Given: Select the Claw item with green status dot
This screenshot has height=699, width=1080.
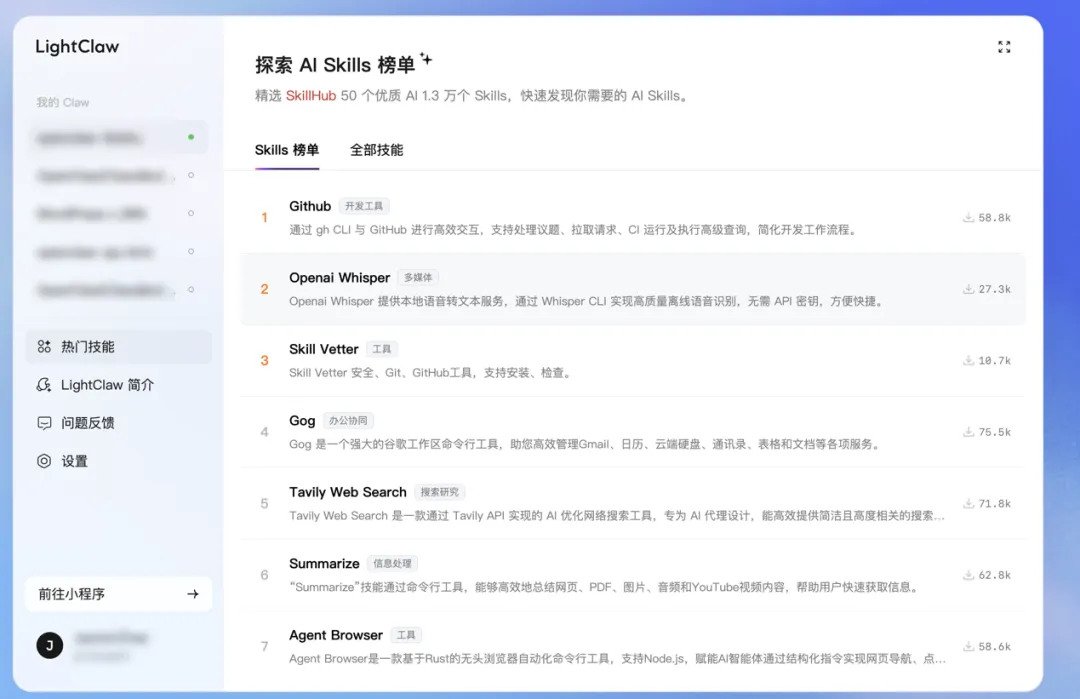Looking at the screenshot, I should point(118,138).
